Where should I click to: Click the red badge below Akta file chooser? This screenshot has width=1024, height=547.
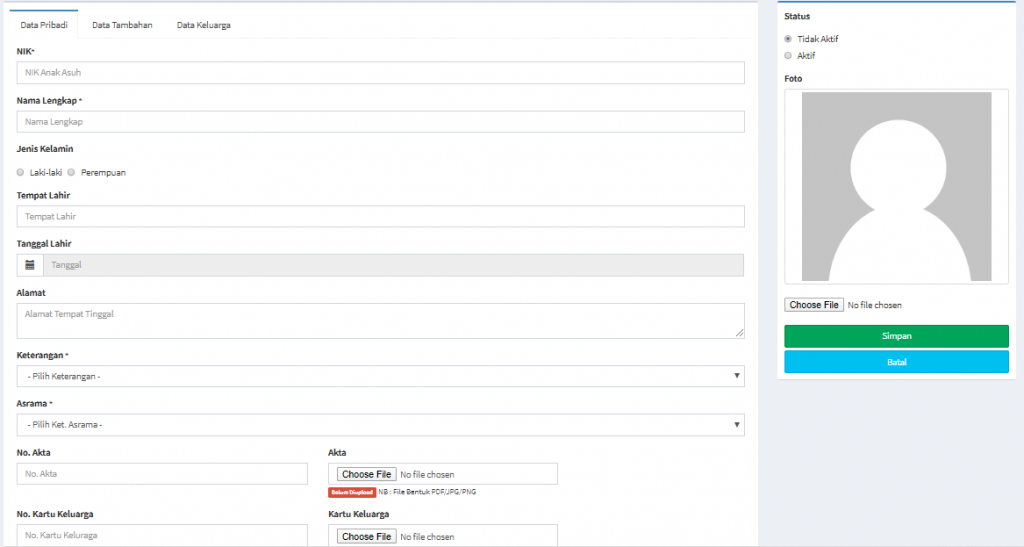(x=351, y=492)
